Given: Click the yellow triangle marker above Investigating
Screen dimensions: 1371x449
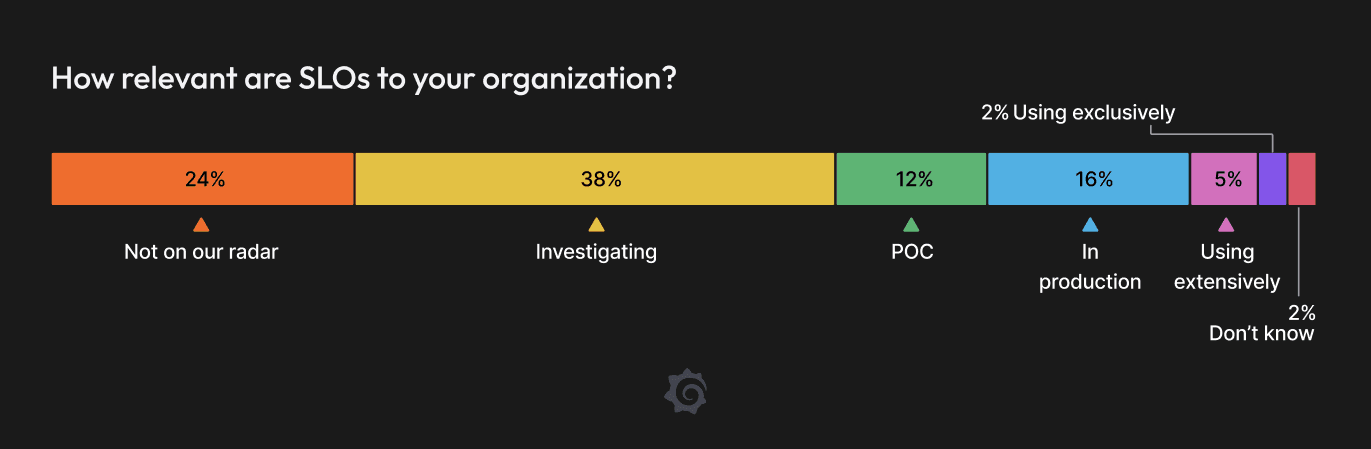Looking at the screenshot, I should 596,225.
